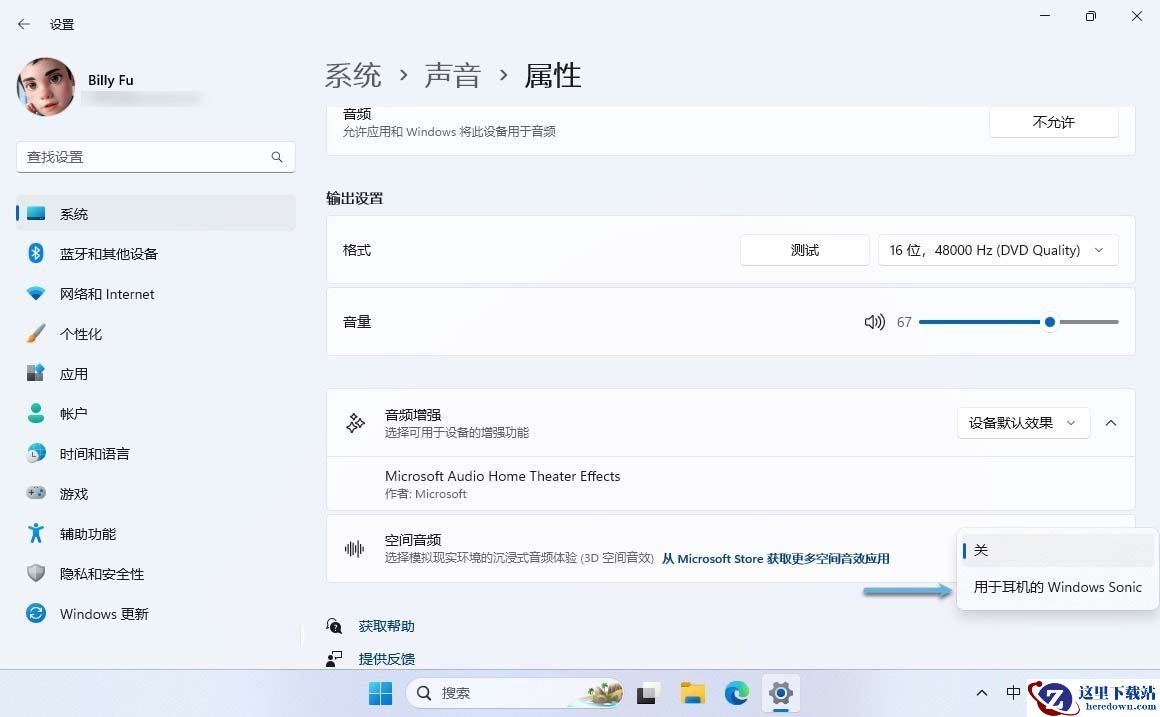The image size is (1160, 717).
Task: Restore down the 设置 window
Action: [1090, 16]
